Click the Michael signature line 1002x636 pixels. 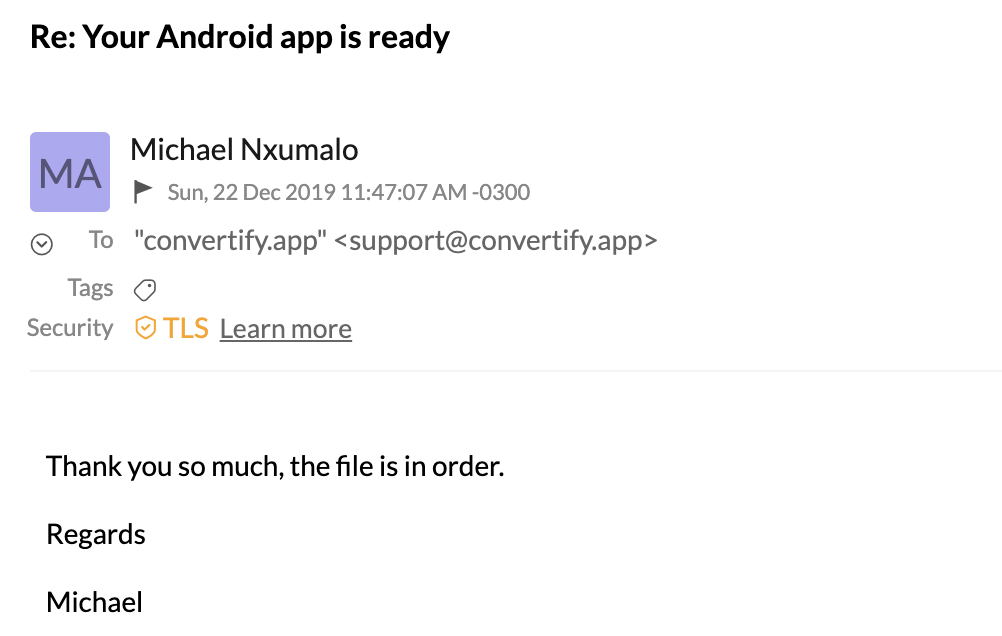(95, 602)
